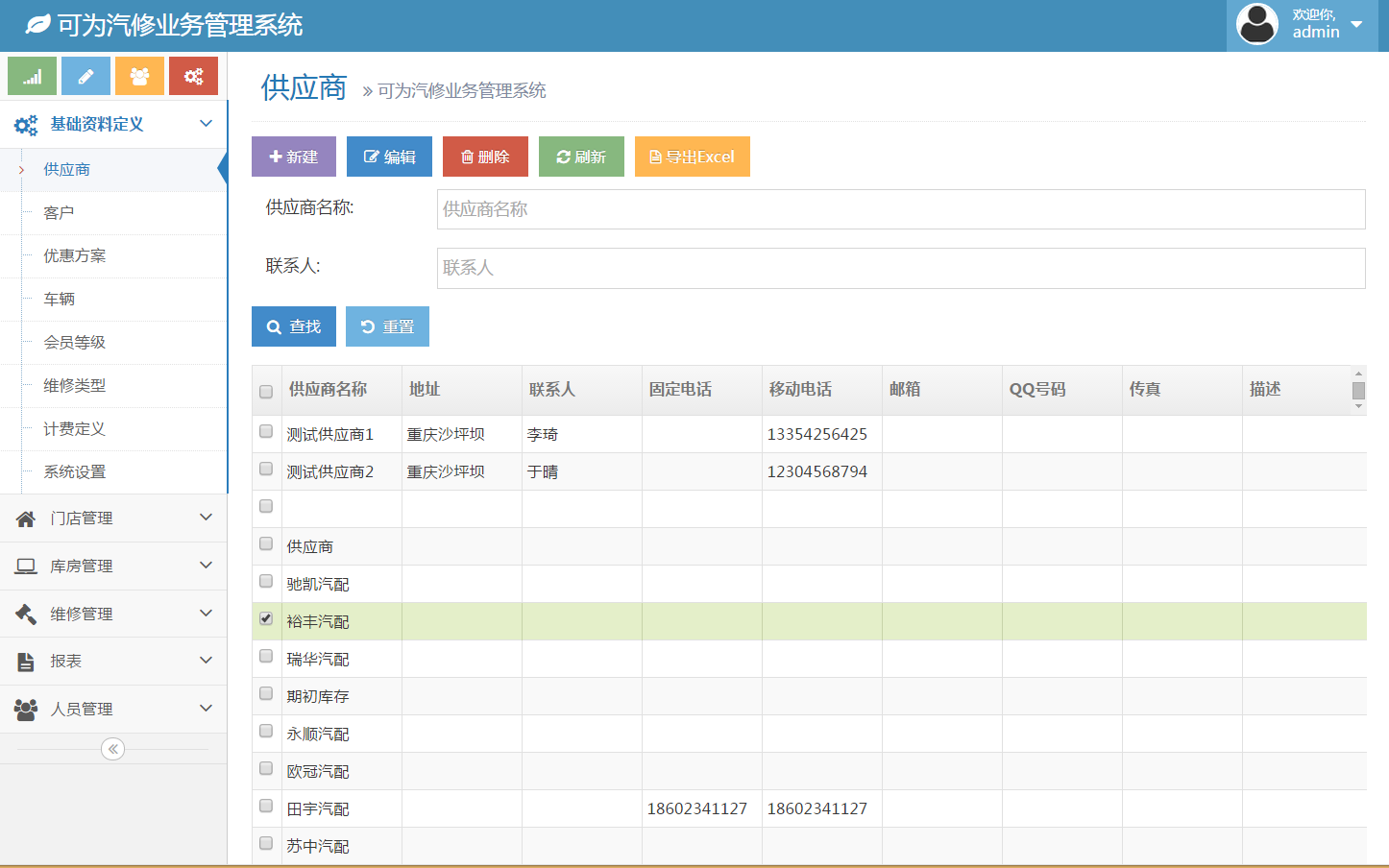Screen dimensions: 1389x868
Task: Click the blue pencil shortcut icon
Action: pyautogui.click(x=85, y=76)
